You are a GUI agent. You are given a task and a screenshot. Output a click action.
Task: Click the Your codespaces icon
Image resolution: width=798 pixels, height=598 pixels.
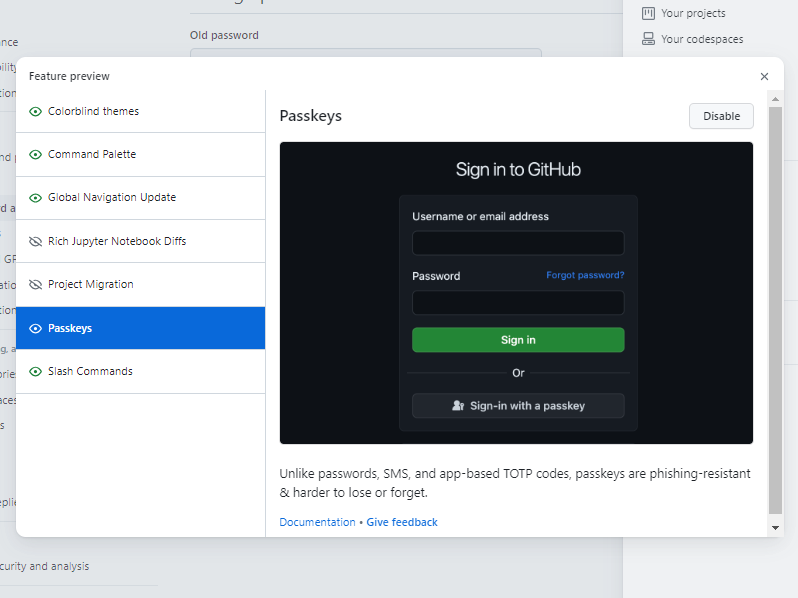point(648,39)
